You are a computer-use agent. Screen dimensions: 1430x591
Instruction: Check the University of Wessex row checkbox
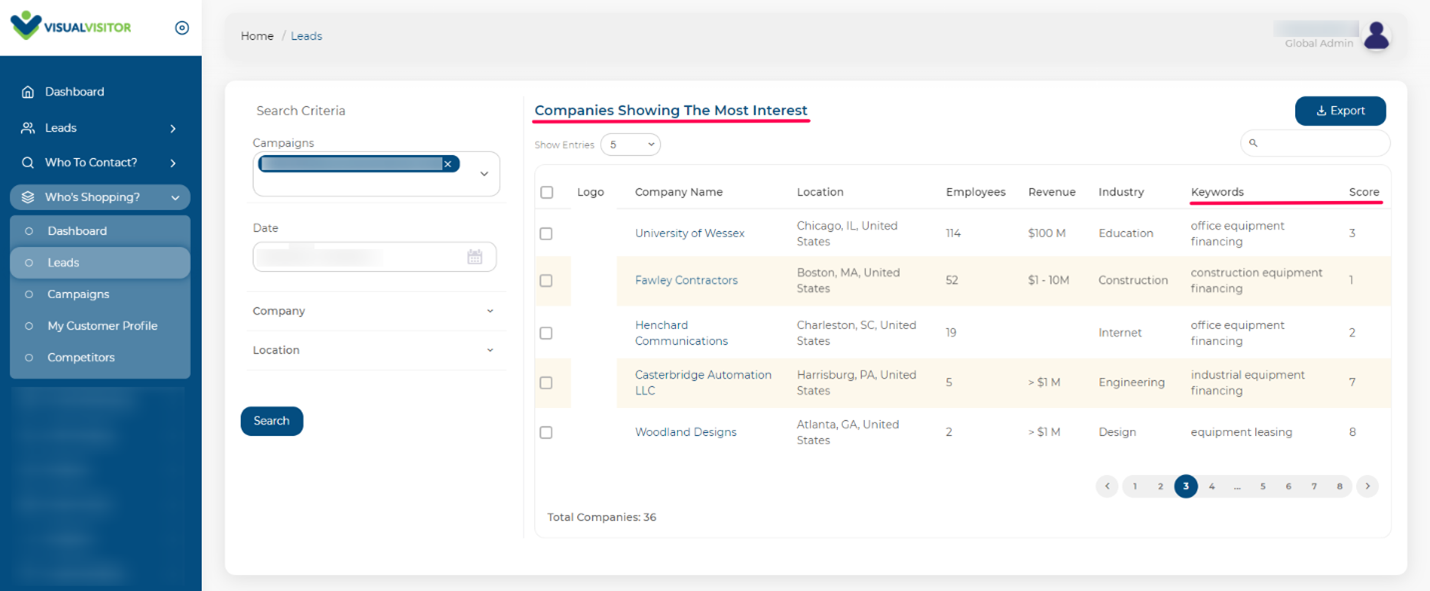[546, 233]
